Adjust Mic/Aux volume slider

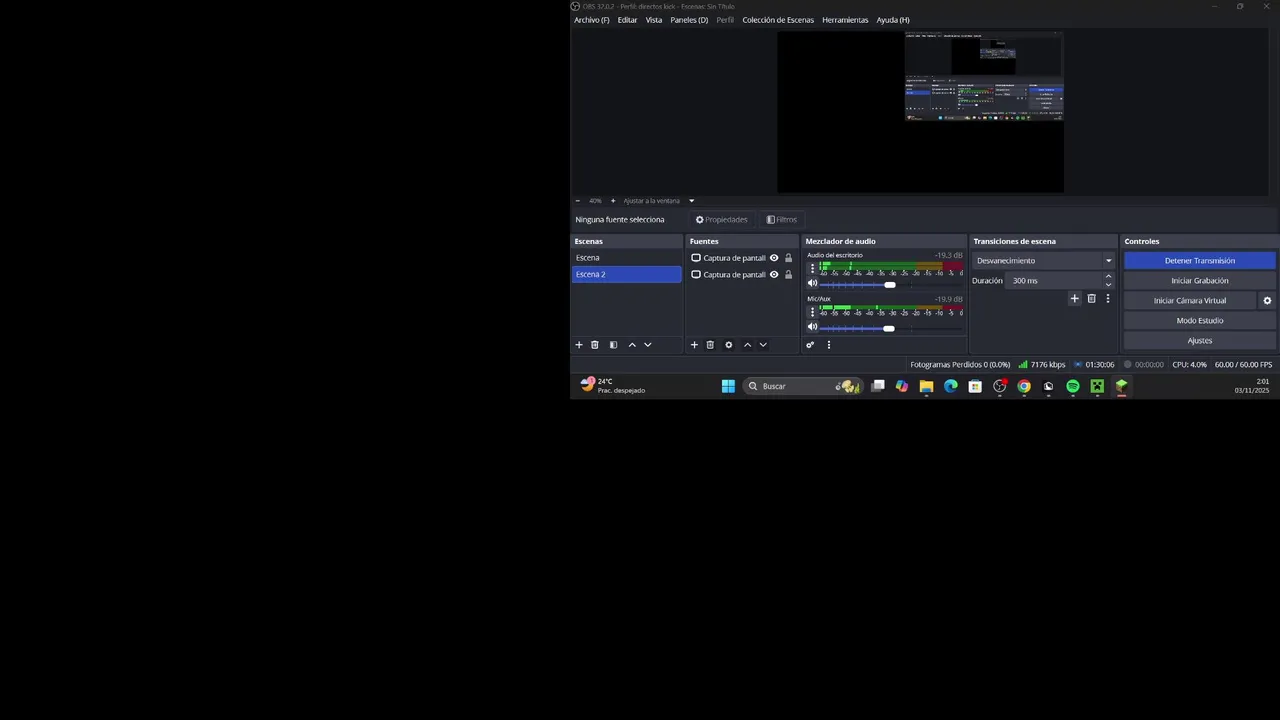pyautogui.click(x=889, y=328)
